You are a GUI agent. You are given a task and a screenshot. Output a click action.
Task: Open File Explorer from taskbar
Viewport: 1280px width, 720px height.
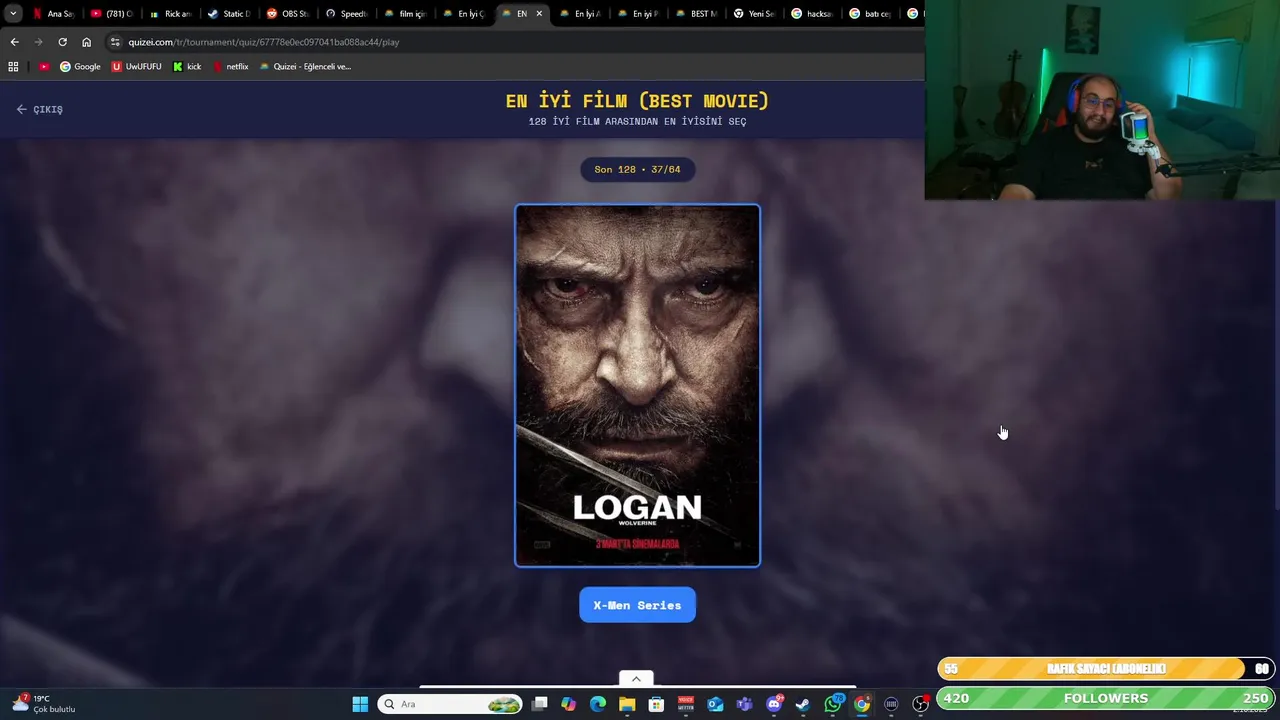(x=627, y=704)
